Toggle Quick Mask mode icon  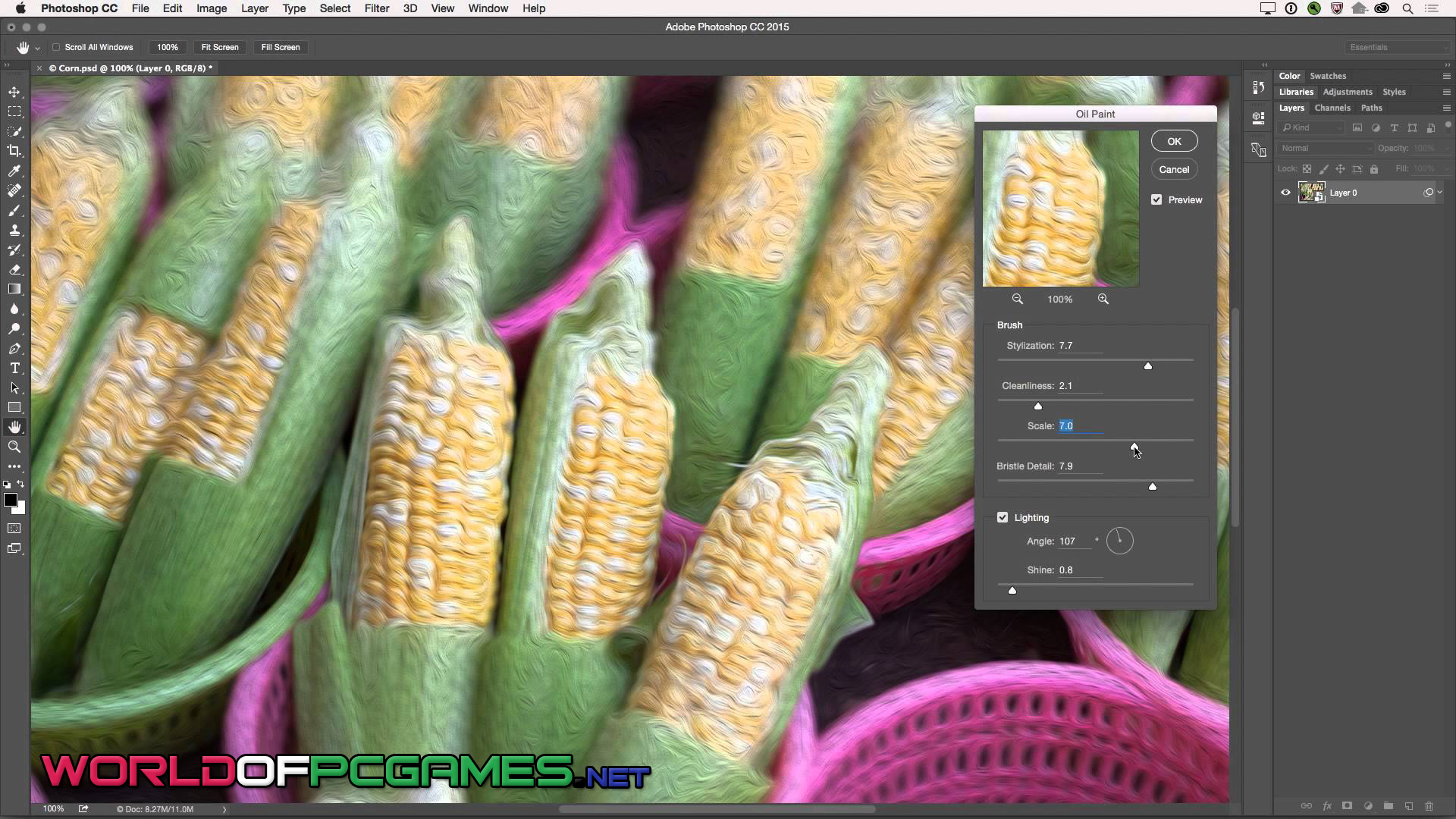pos(14,529)
